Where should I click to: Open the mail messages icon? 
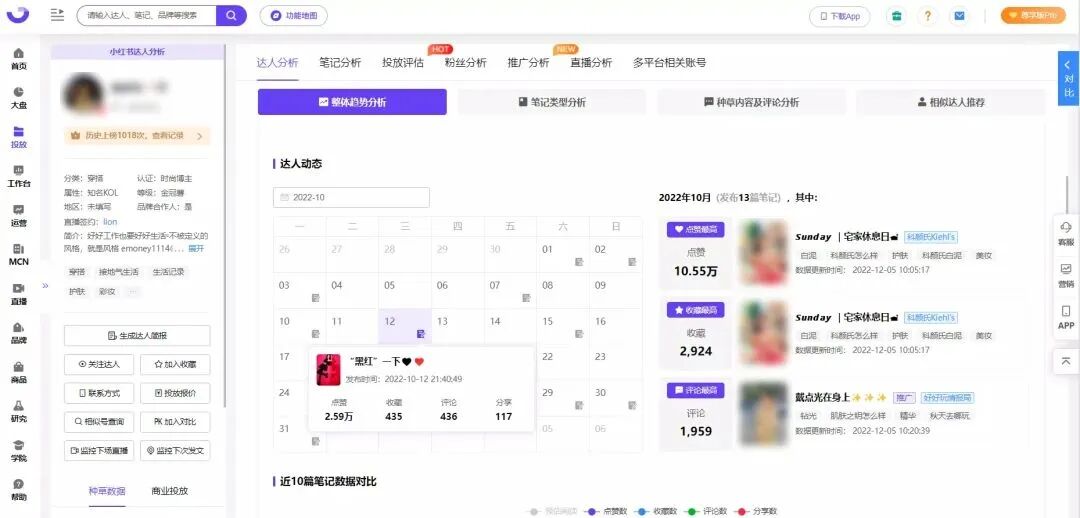959,16
